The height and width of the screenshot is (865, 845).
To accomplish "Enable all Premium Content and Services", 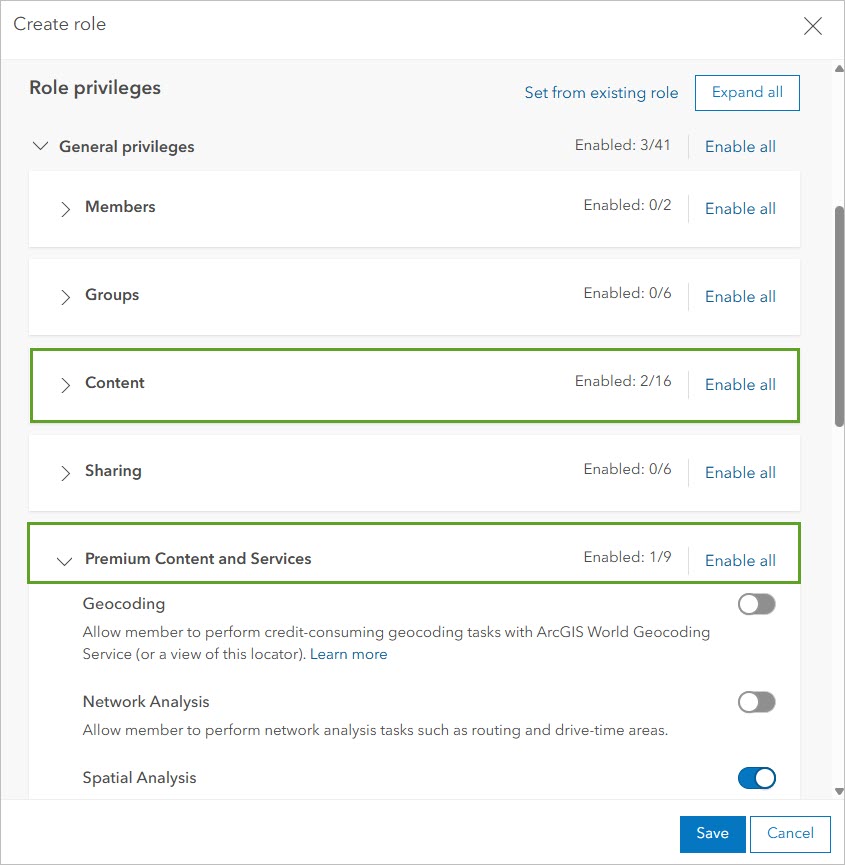I will (740, 560).
